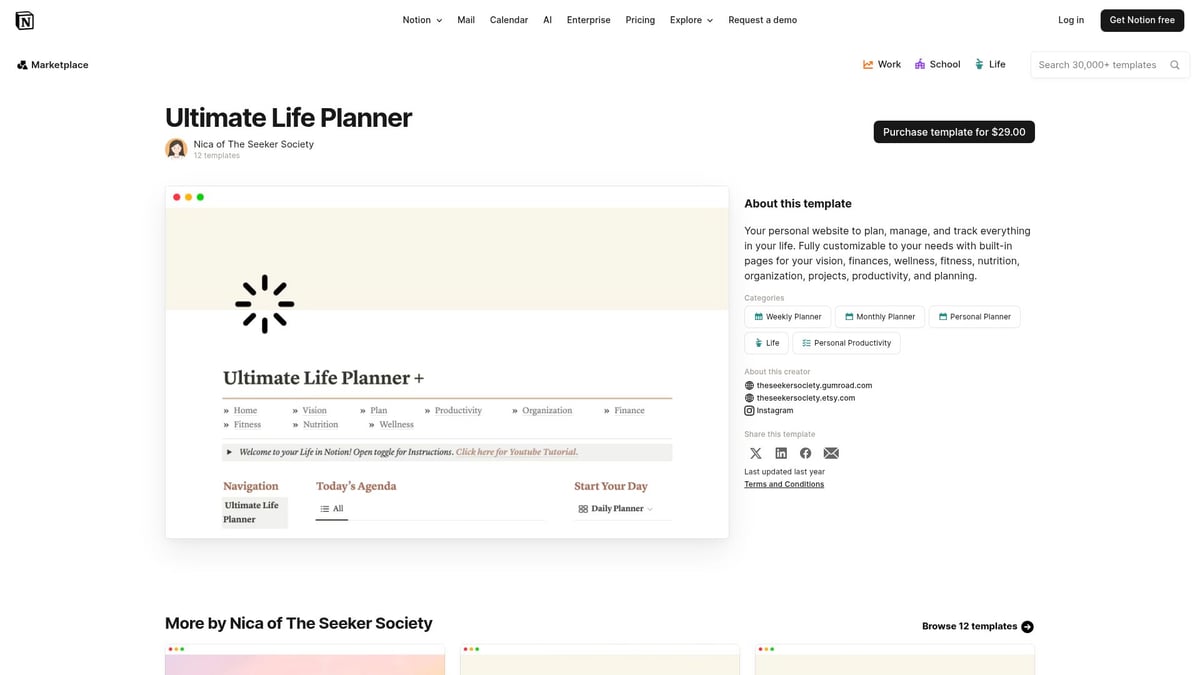Click the Facebook share icon
Image resolution: width=1200 pixels, height=675 pixels.
[805, 452]
